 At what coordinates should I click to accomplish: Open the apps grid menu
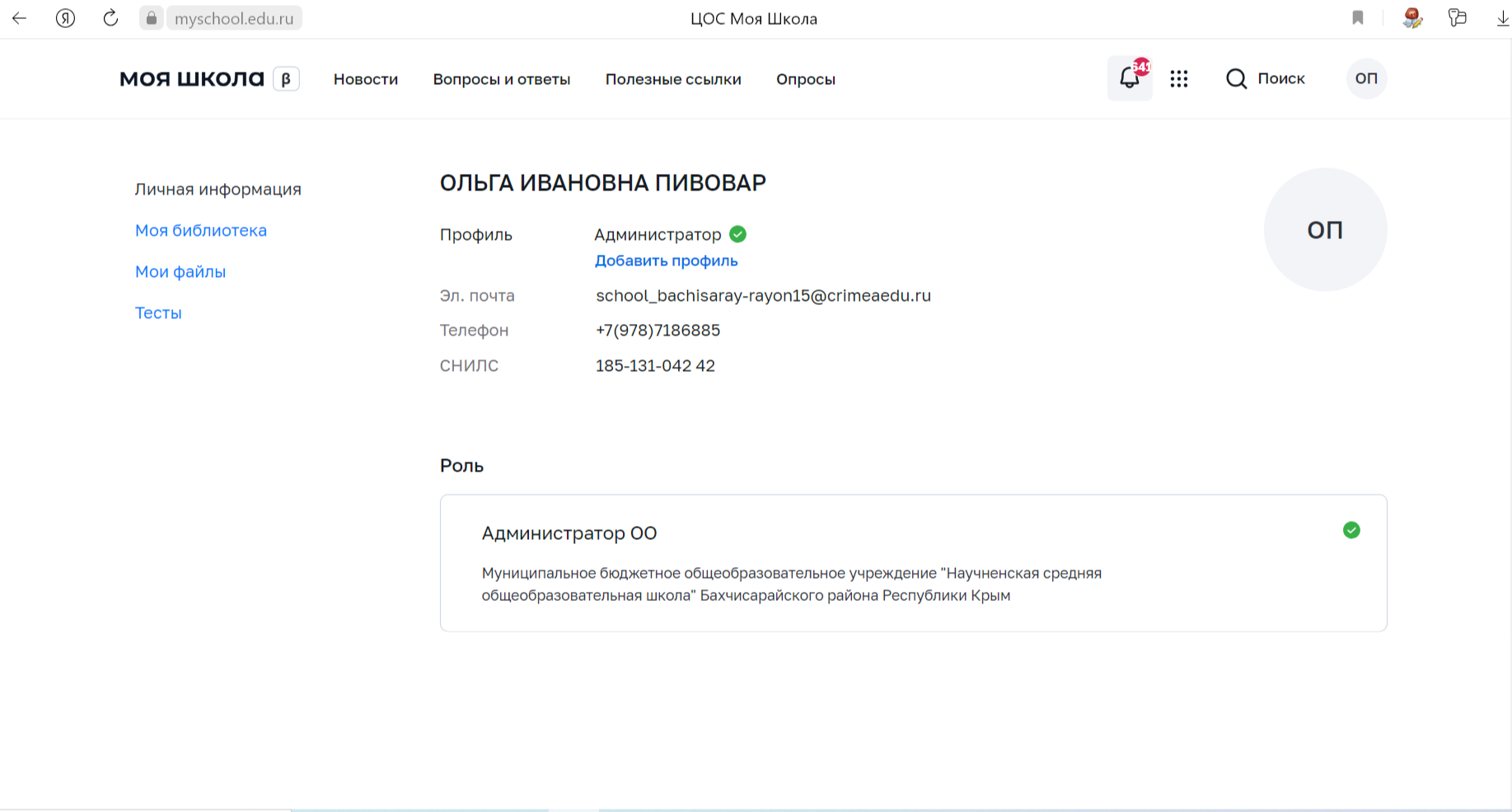(x=1178, y=78)
